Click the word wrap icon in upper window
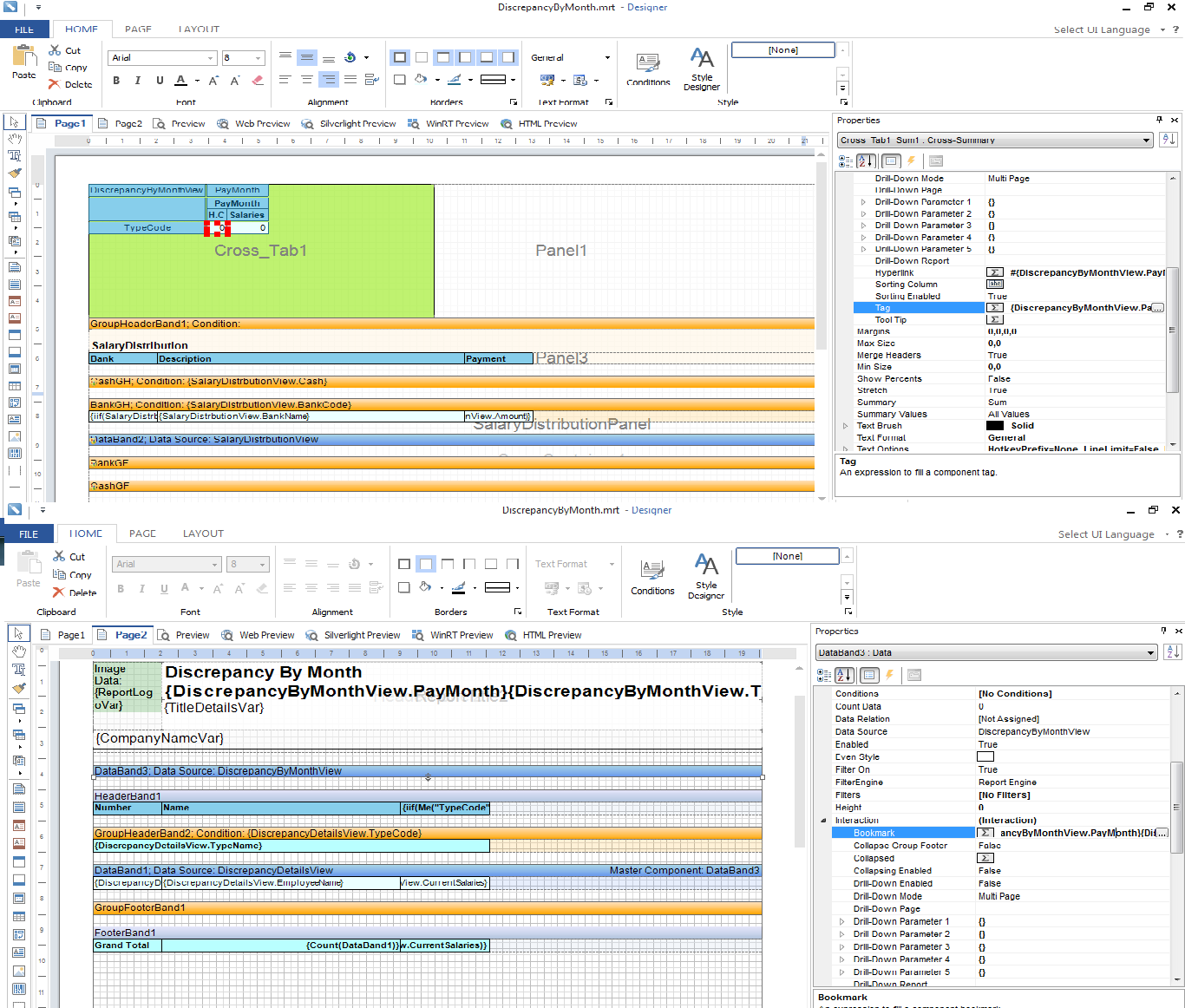Screen dimensions: 1185x1008 point(371,80)
